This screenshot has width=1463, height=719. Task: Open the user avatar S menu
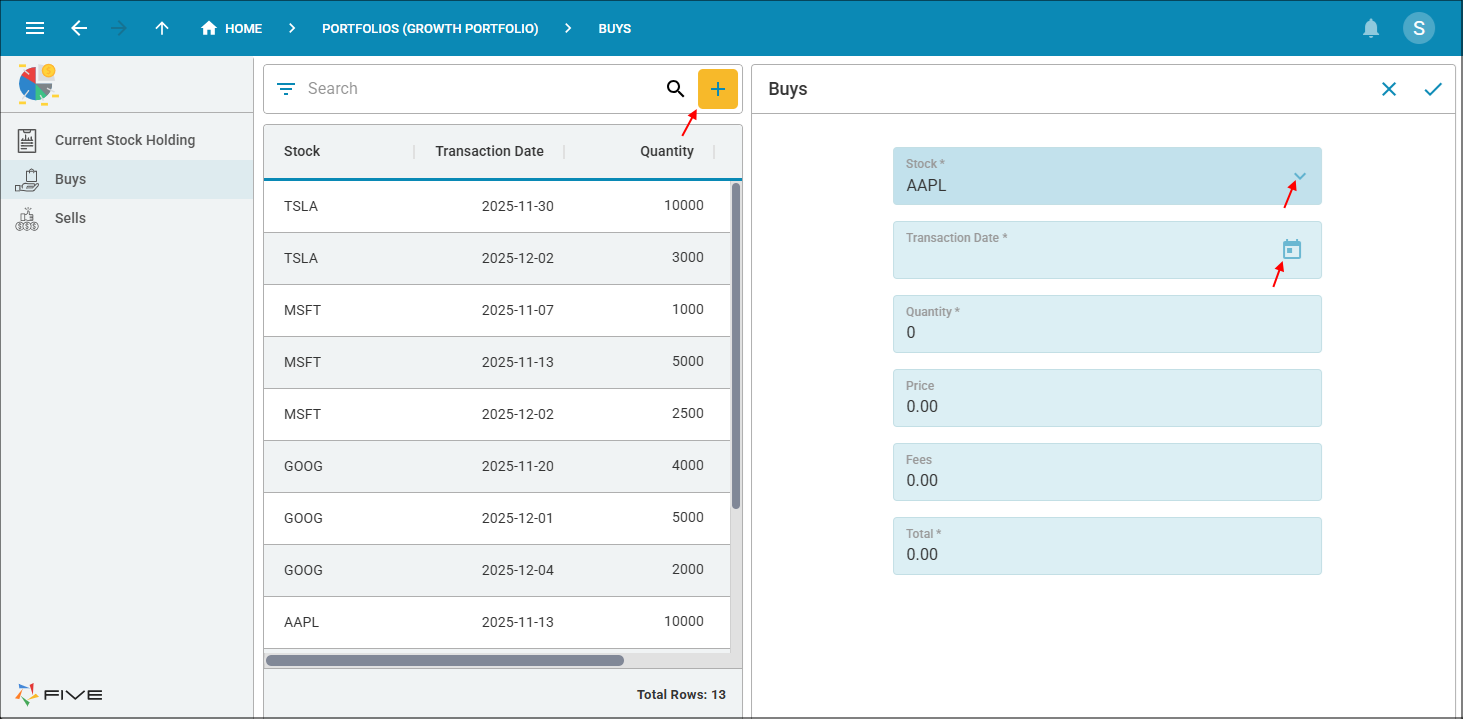[1418, 28]
